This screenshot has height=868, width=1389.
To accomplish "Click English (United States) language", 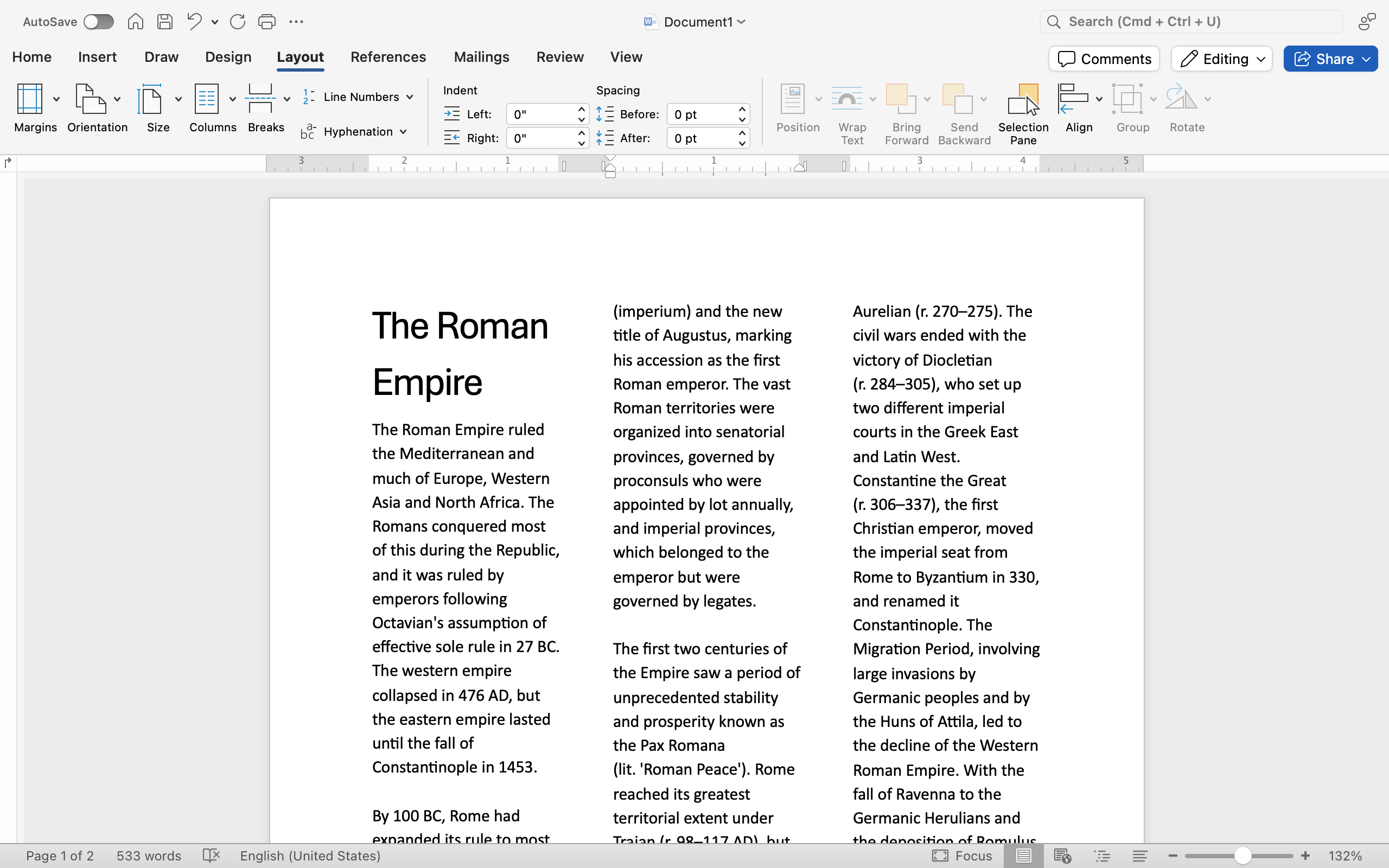I will [x=310, y=856].
